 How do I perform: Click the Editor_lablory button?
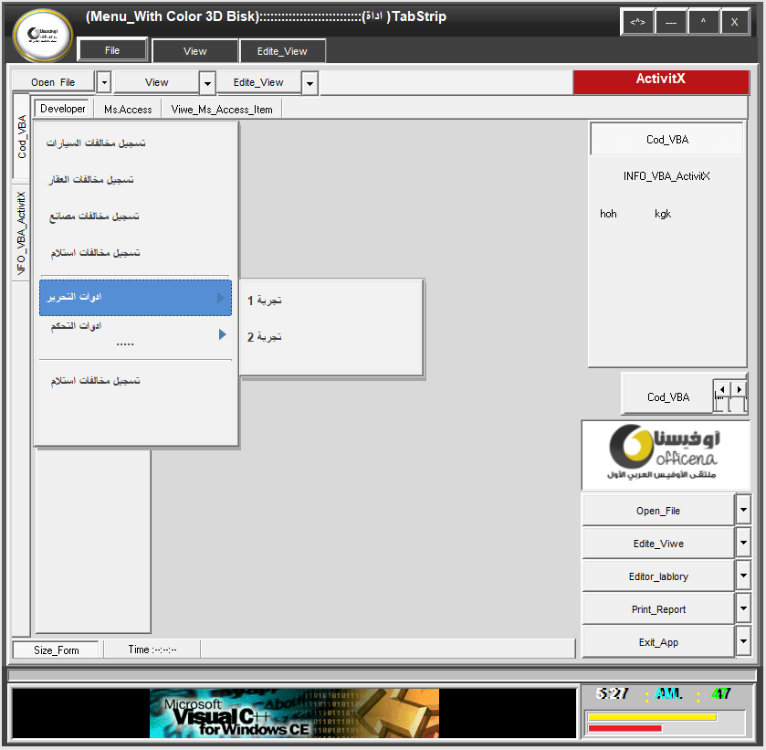(x=657, y=576)
